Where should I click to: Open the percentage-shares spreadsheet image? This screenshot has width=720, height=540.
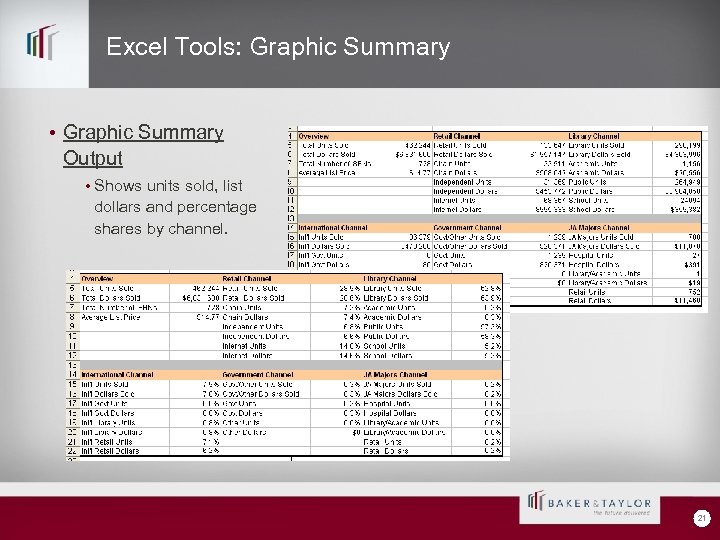coord(288,365)
